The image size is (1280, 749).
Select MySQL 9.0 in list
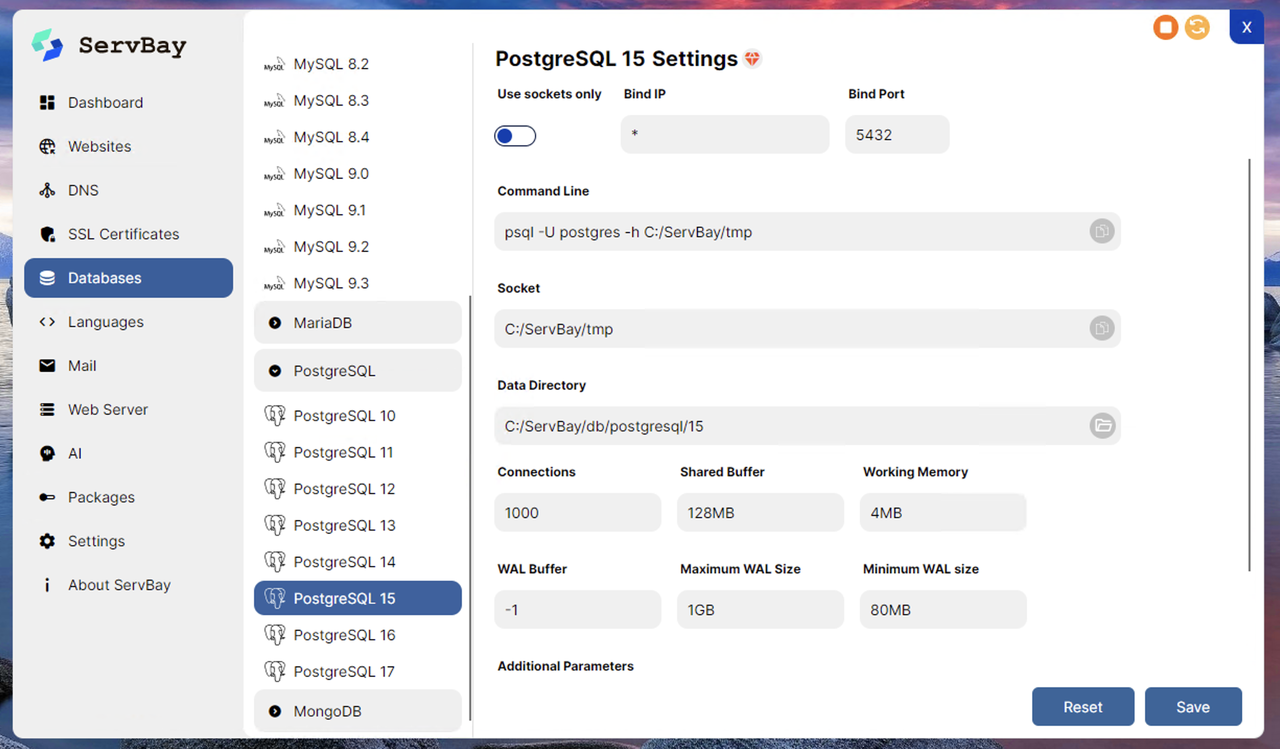point(358,174)
